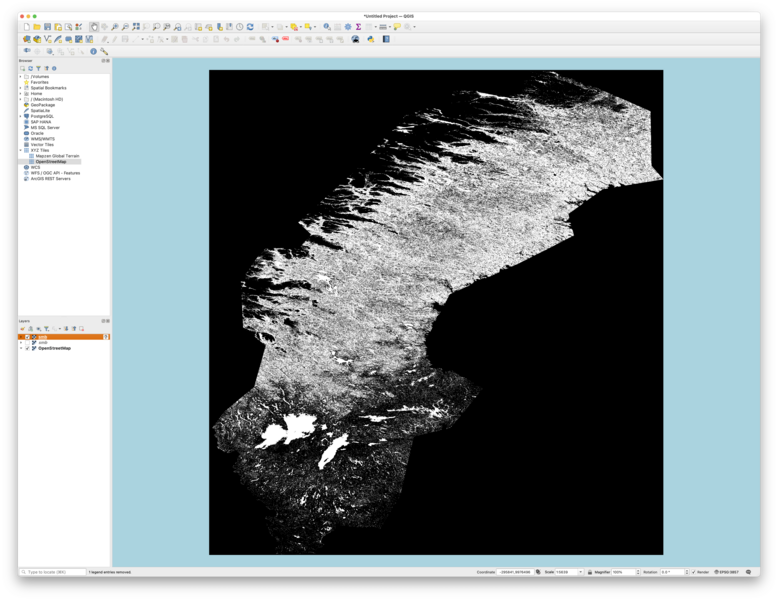Expand all icon in Layers panel
The height and width of the screenshot is (600, 778).
pyautogui.click(x=66, y=329)
